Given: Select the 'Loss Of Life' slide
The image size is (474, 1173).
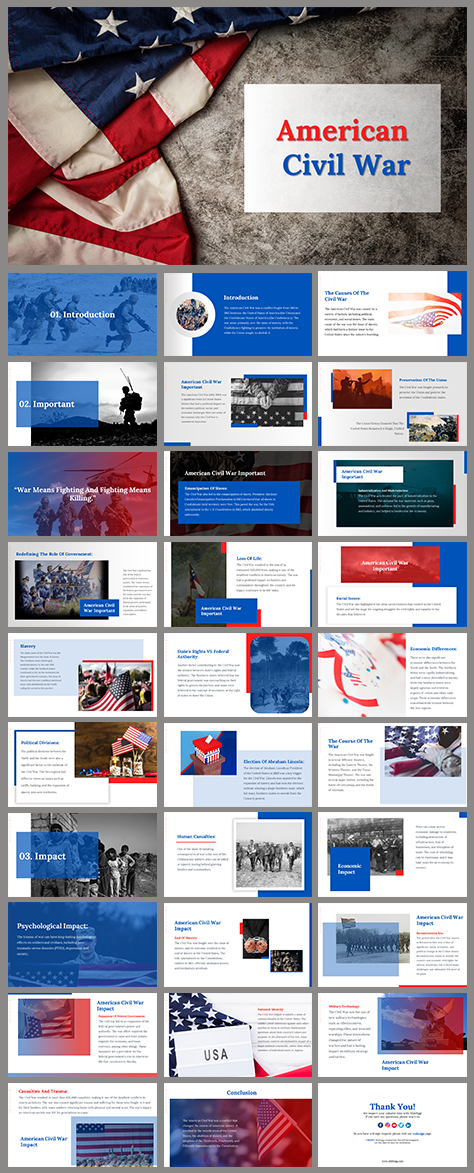Looking at the screenshot, I should (x=238, y=584).
